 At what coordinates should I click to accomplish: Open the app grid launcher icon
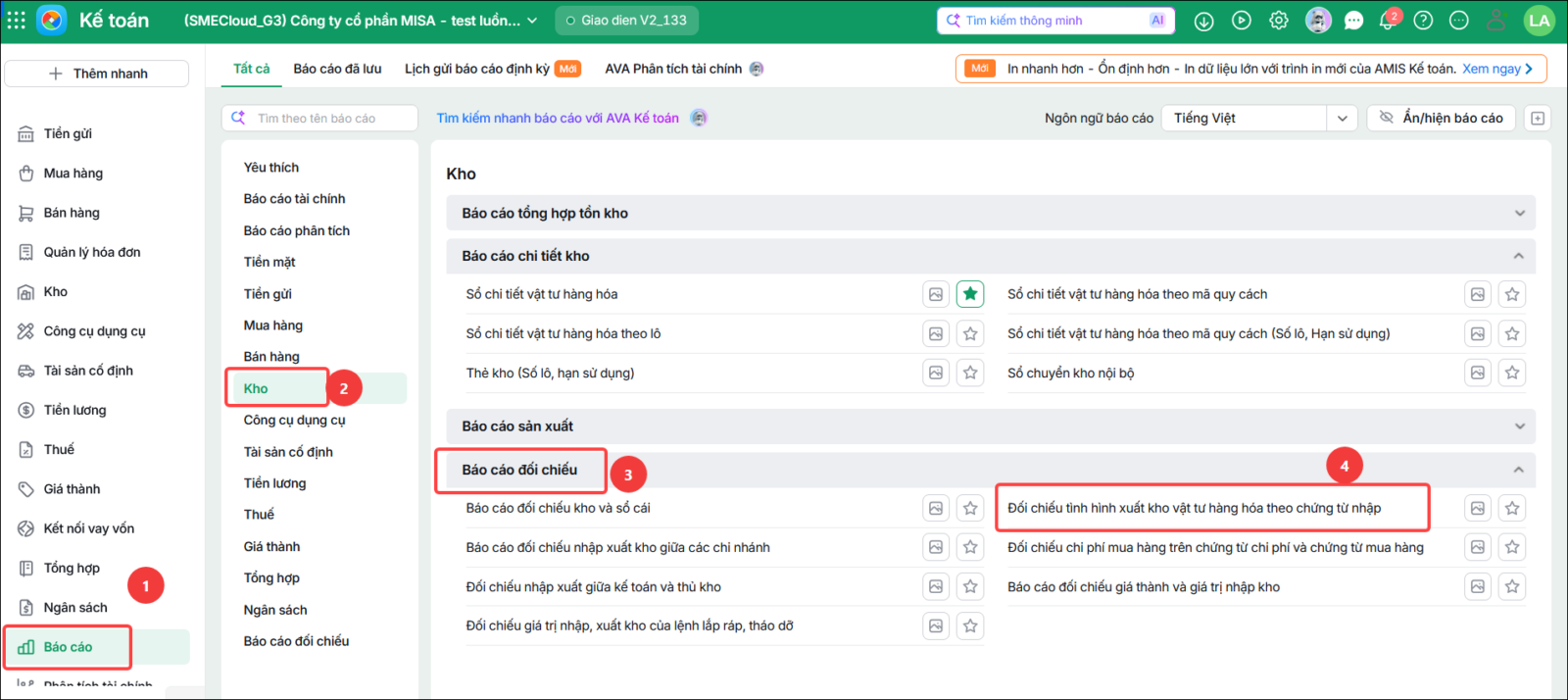[x=17, y=21]
